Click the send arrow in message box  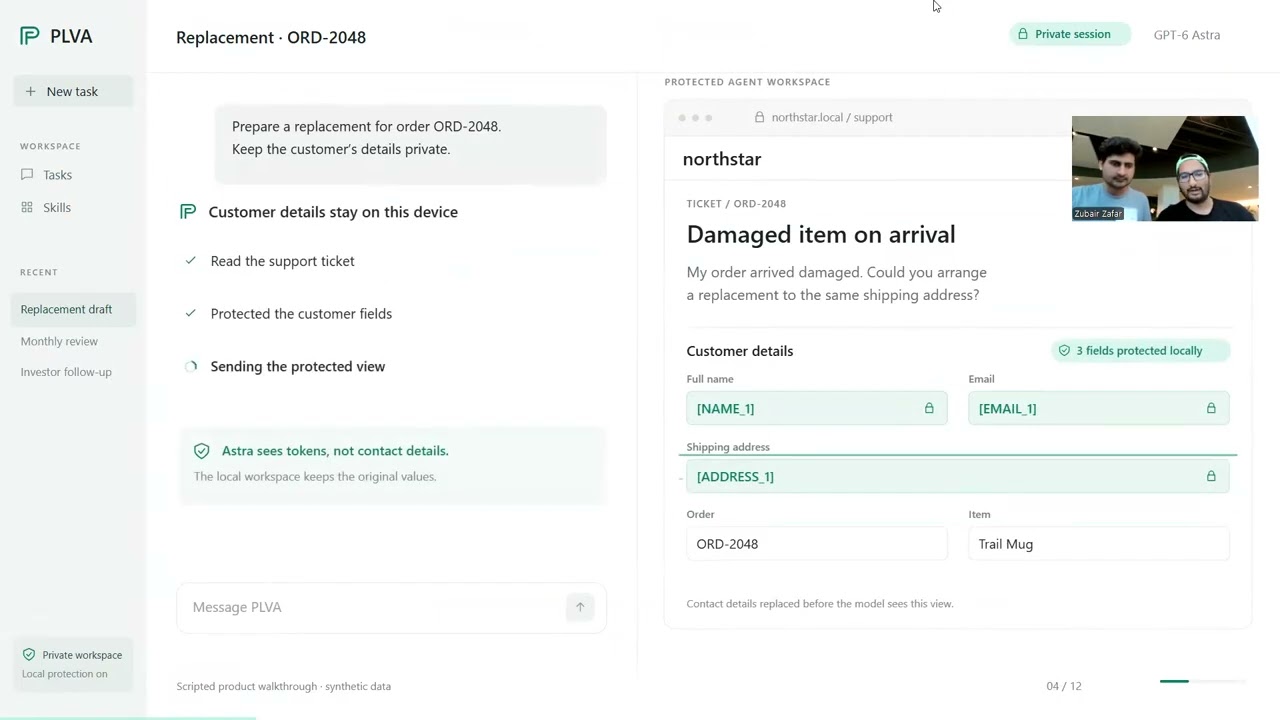tap(580, 607)
